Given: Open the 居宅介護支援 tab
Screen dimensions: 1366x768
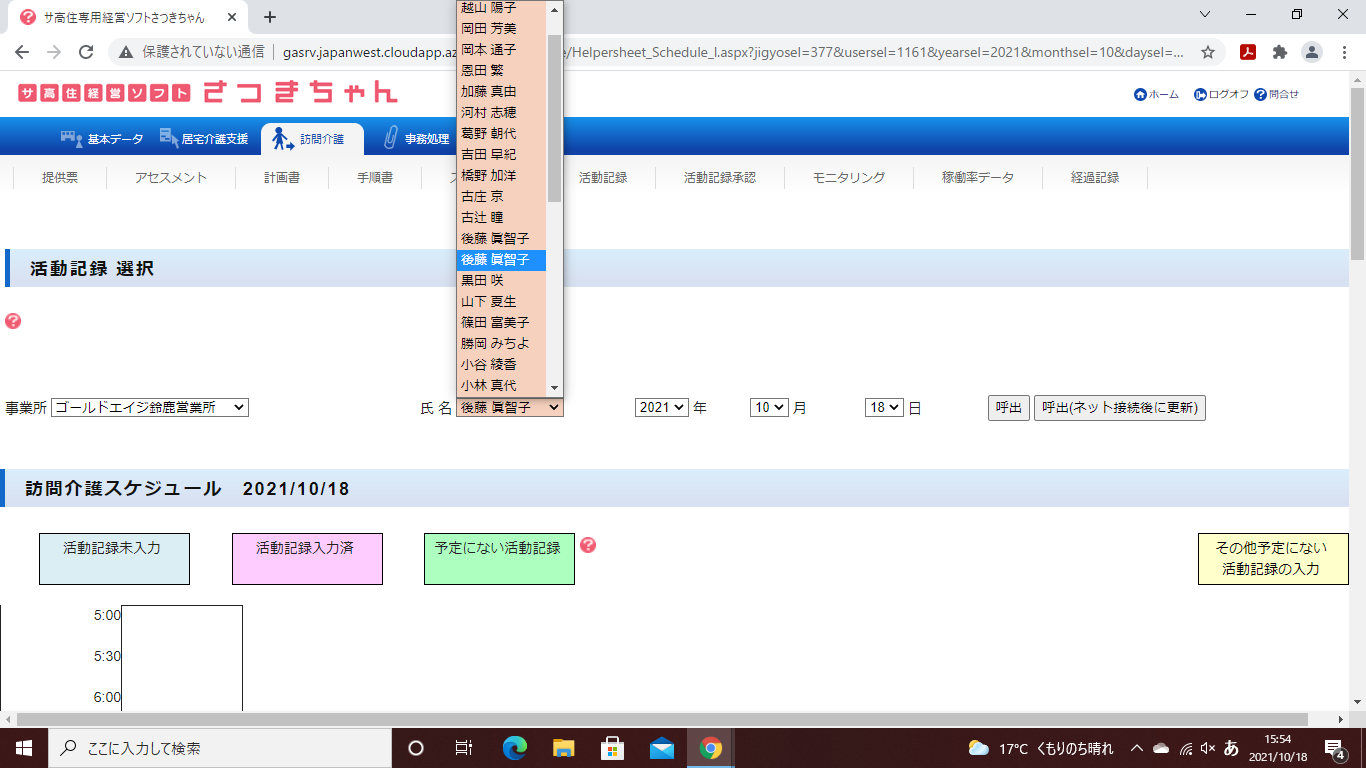Looking at the screenshot, I should click(203, 139).
